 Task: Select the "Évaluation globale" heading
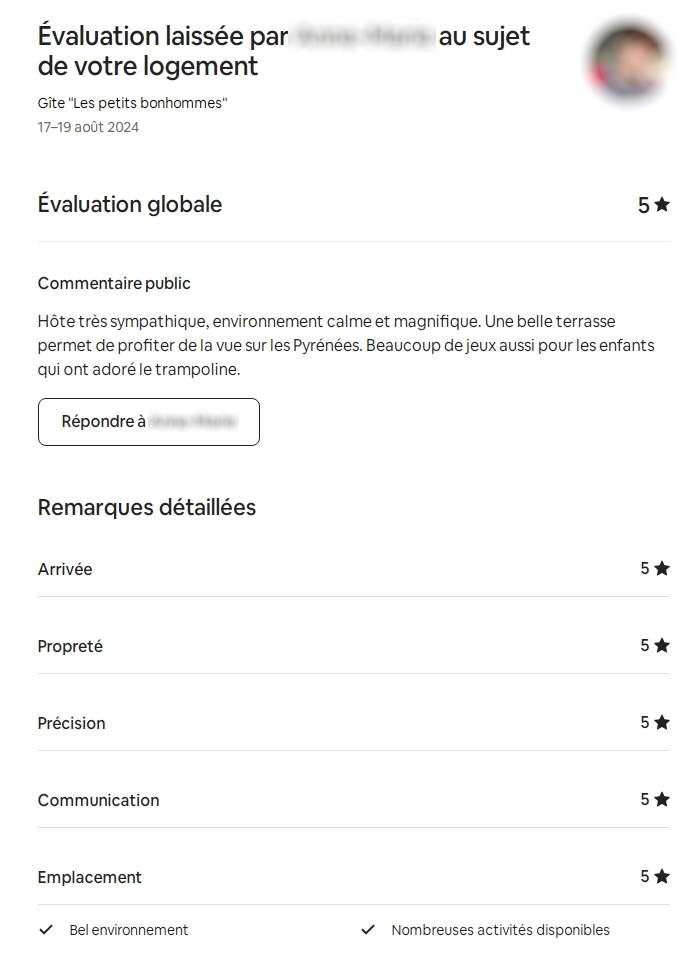pyautogui.click(x=130, y=204)
